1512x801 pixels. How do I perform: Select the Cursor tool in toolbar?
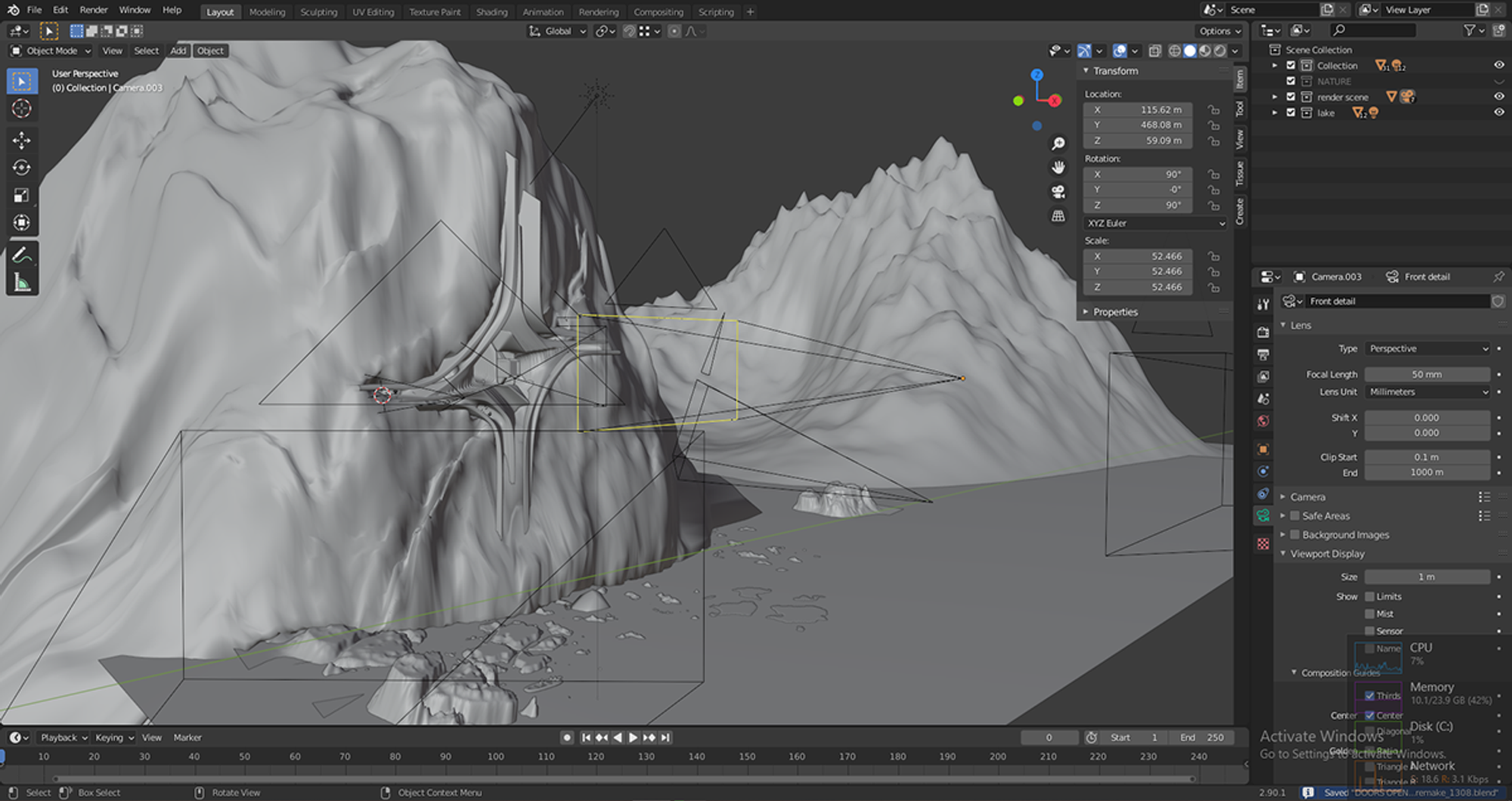point(22,109)
